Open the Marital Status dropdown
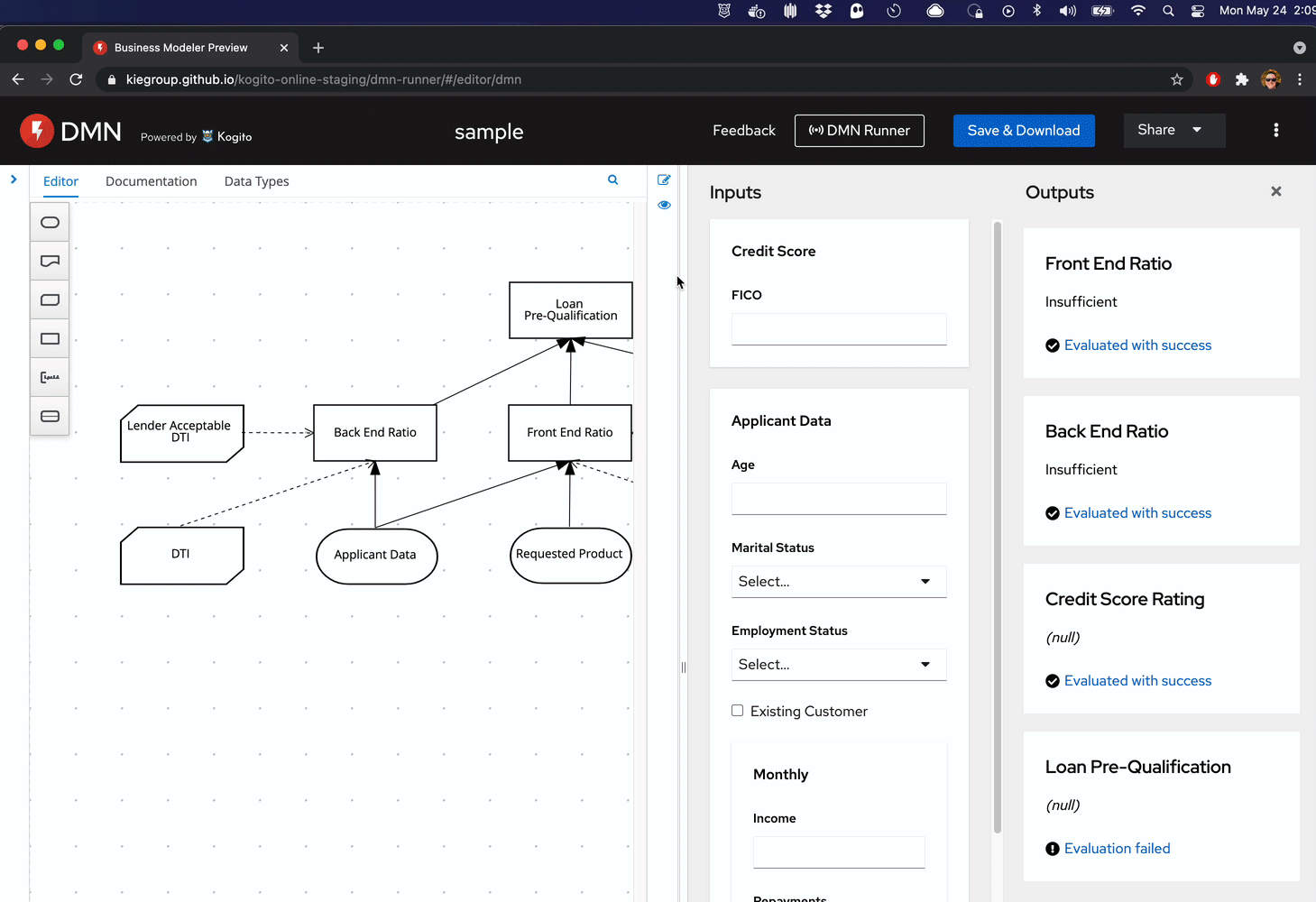Screen dimensions: 1316x902 (x=838, y=582)
